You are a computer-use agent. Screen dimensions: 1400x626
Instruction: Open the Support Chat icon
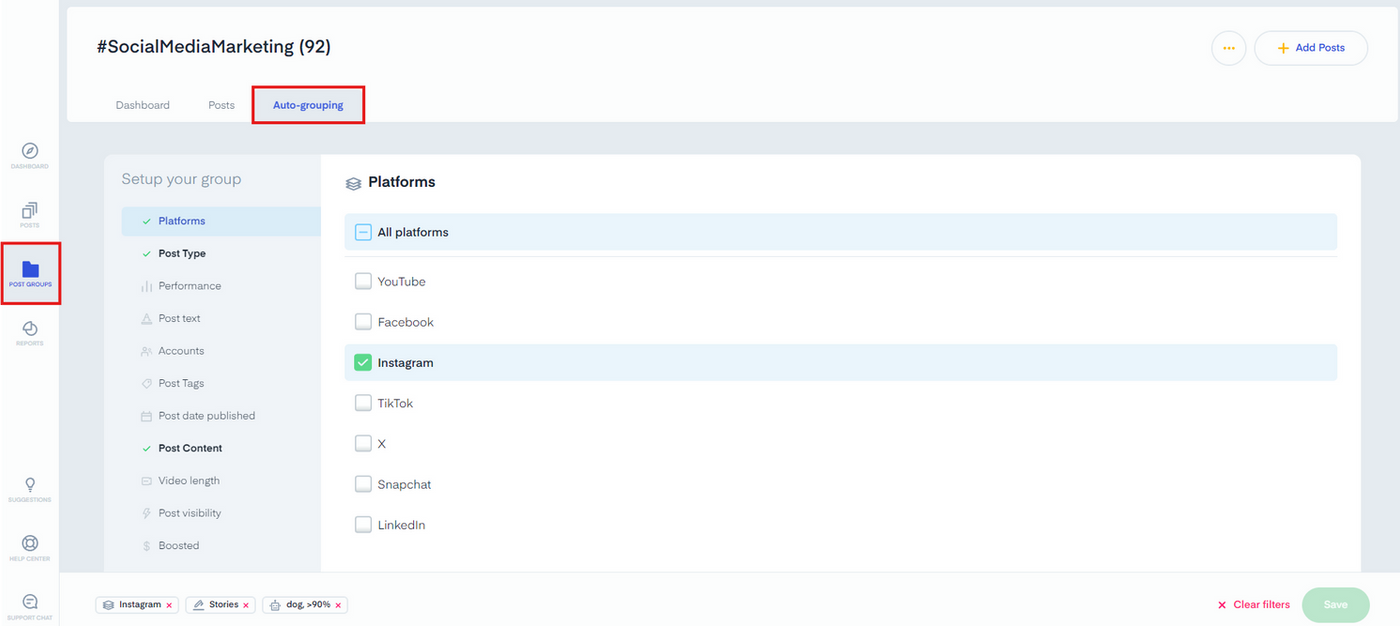30,602
